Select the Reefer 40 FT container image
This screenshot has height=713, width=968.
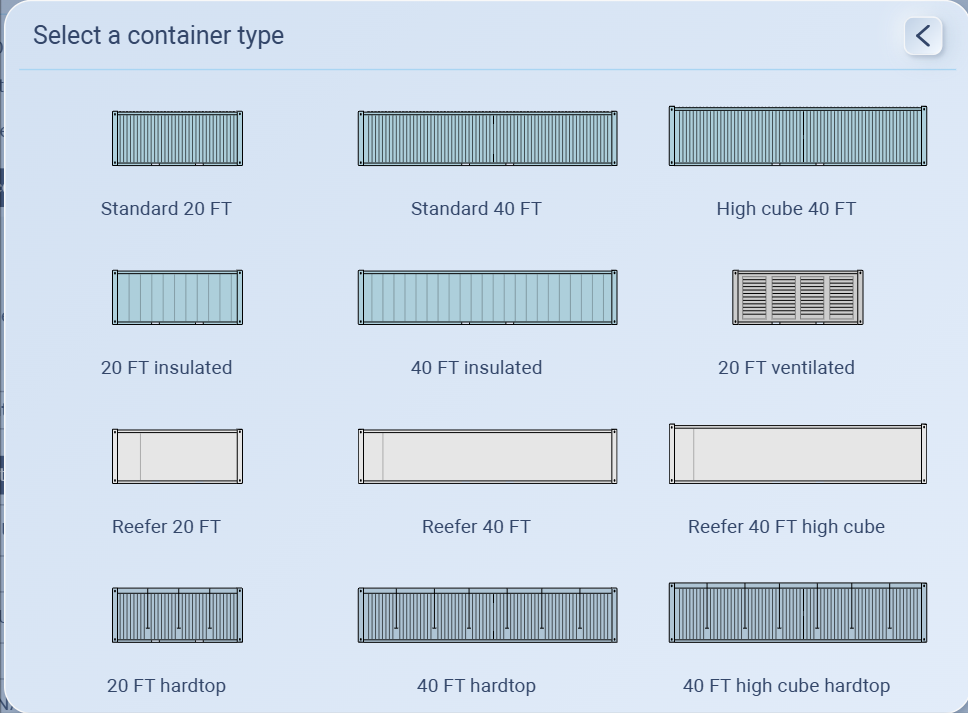tap(487, 456)
